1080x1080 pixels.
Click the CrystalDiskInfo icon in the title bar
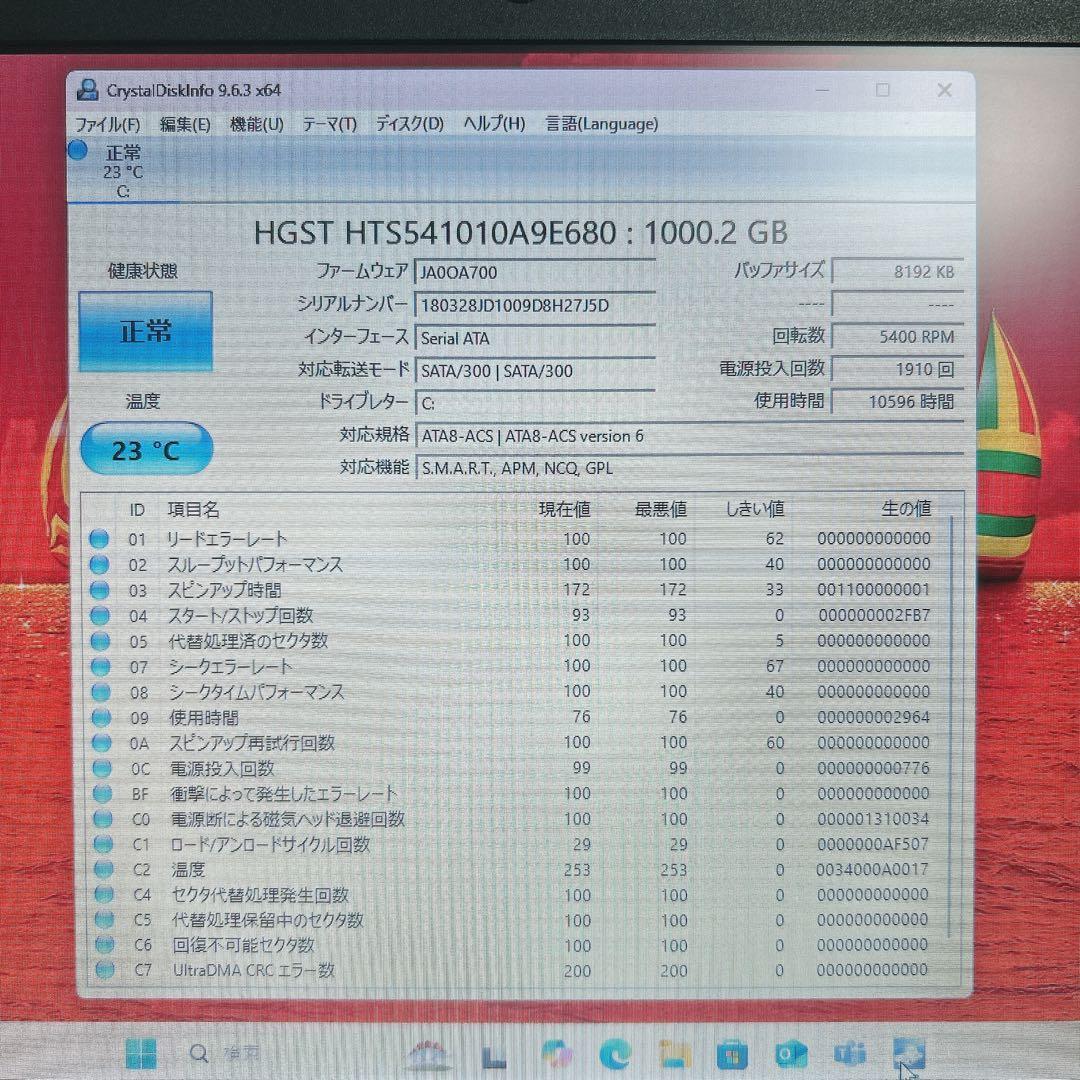[88, 90]
